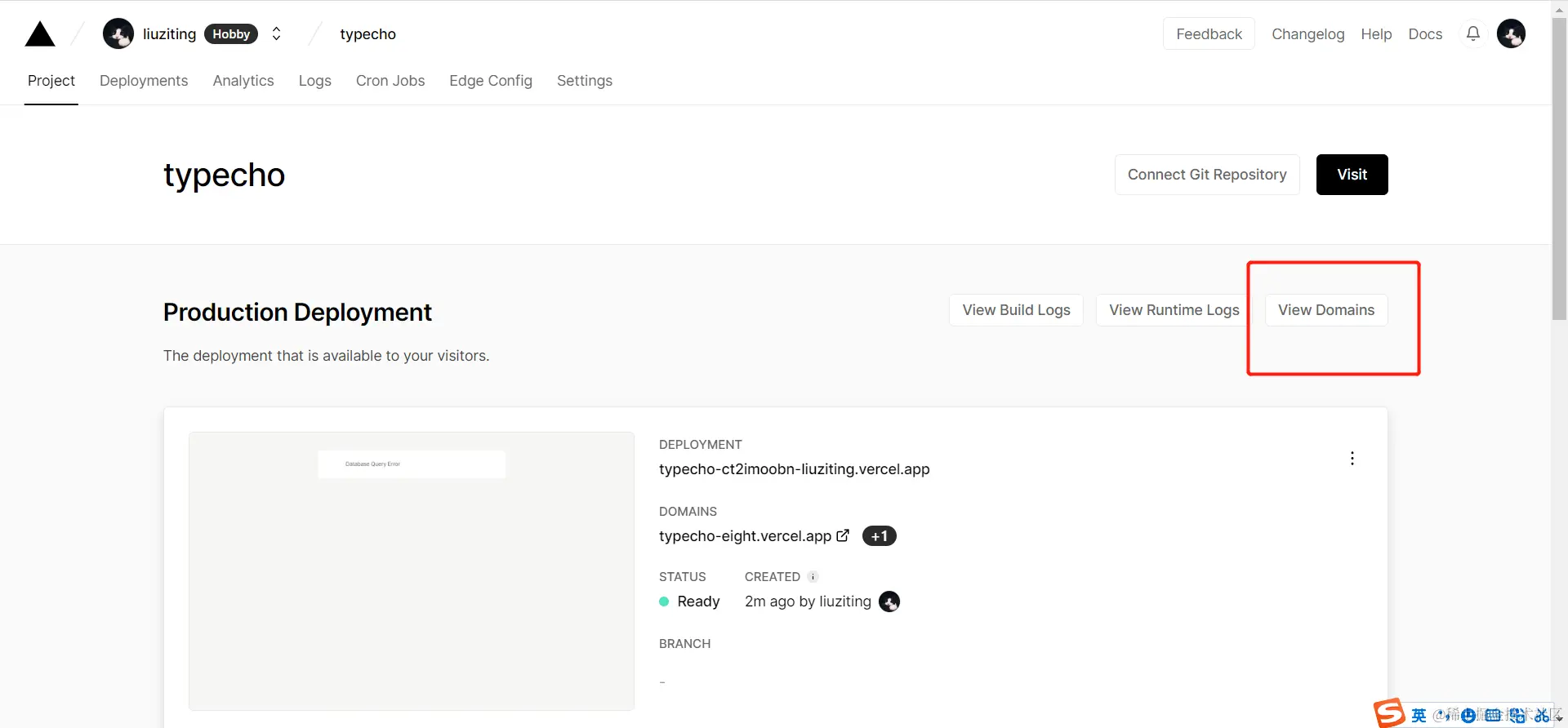Click the View Domains button
1568x728 pixels.
tap(1326, 310)
